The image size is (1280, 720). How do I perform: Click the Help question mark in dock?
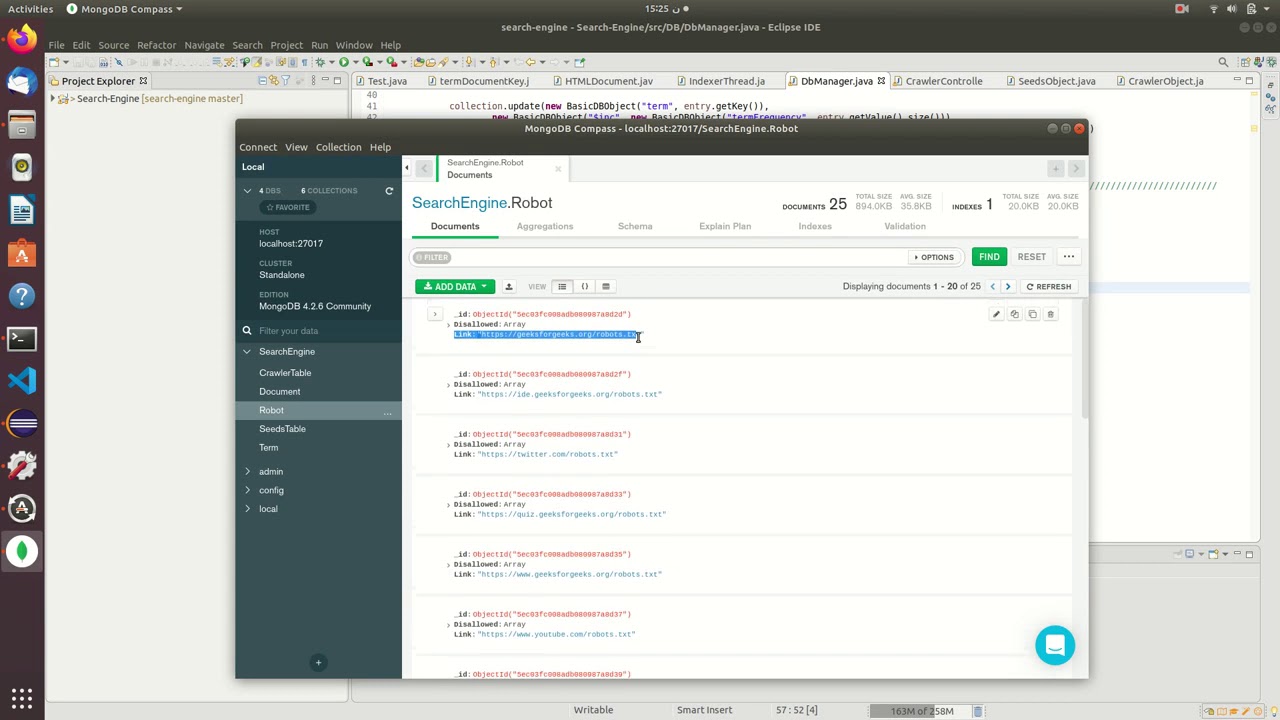tap(22, 296)
